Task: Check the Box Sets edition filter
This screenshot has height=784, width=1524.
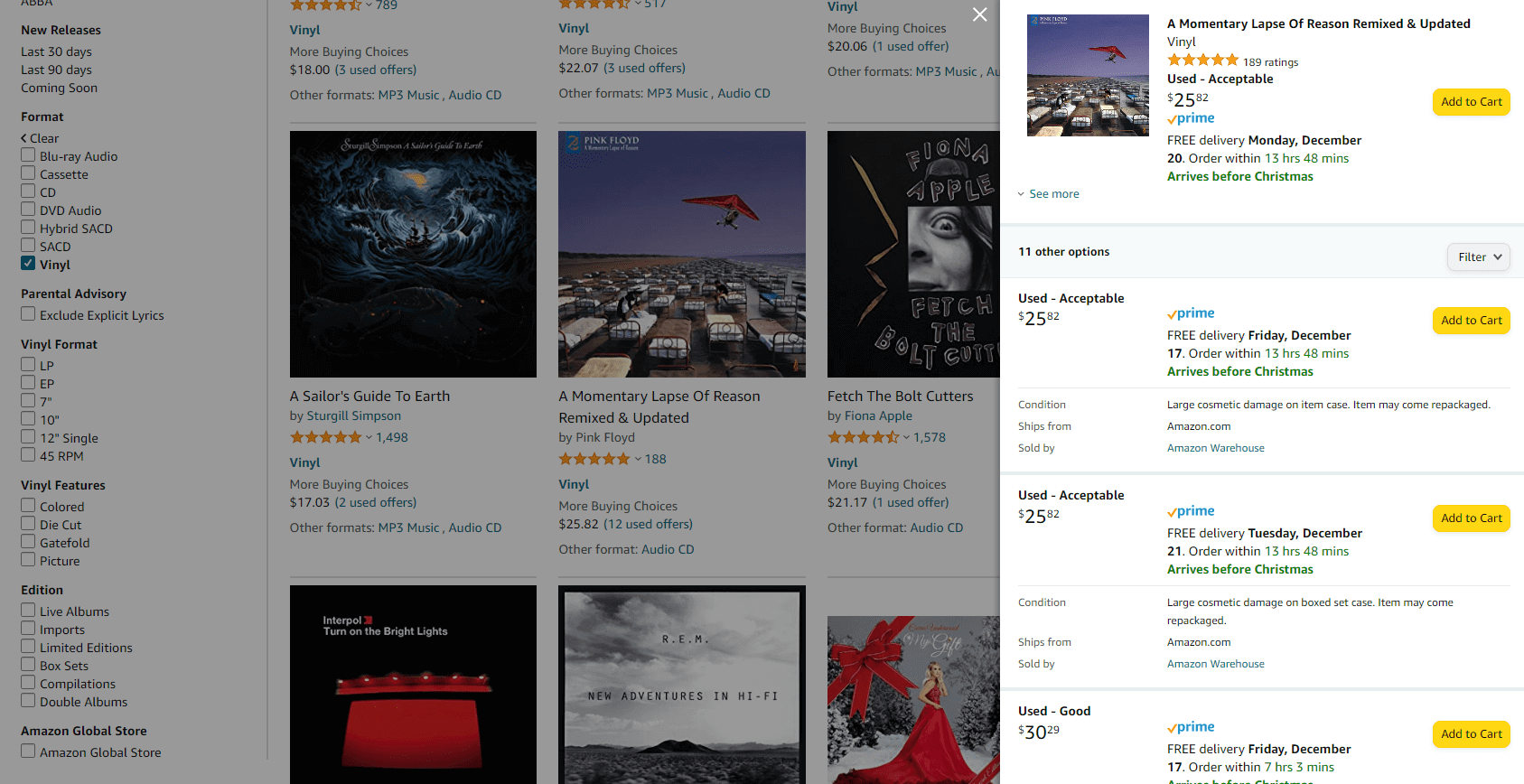Action: (x=28, y=665)
